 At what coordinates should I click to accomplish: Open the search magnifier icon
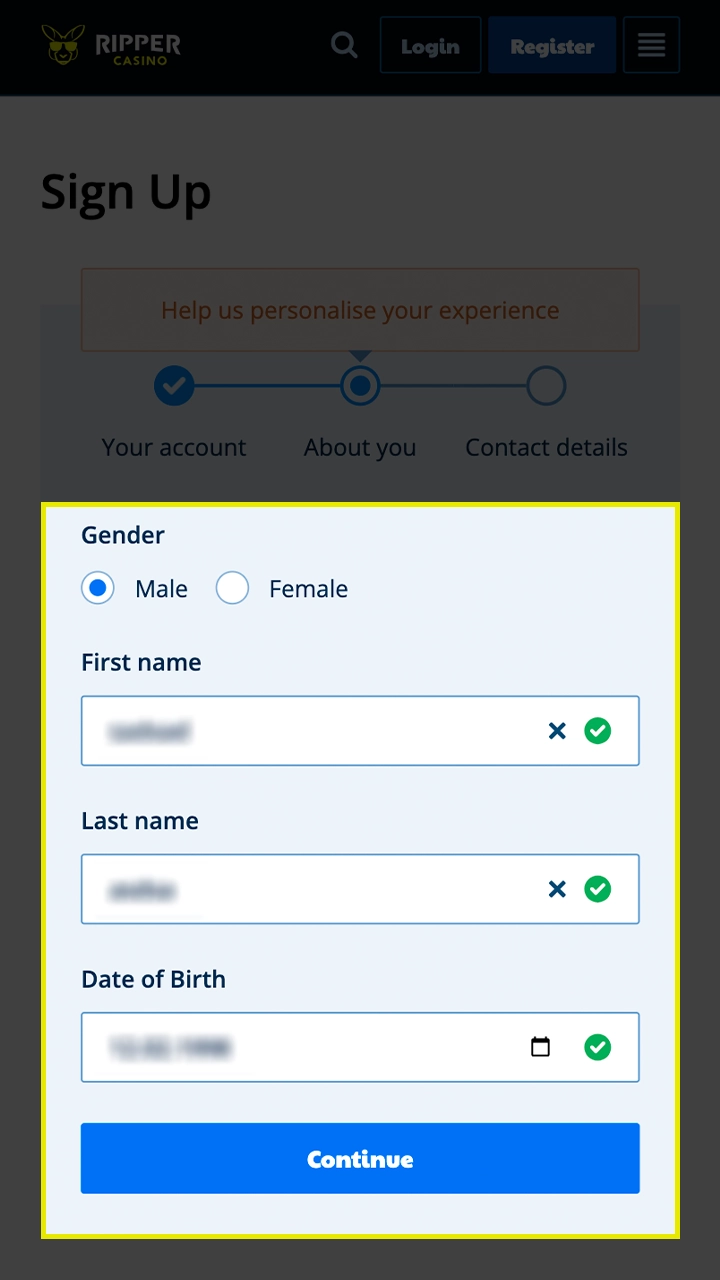pos(344,45)
